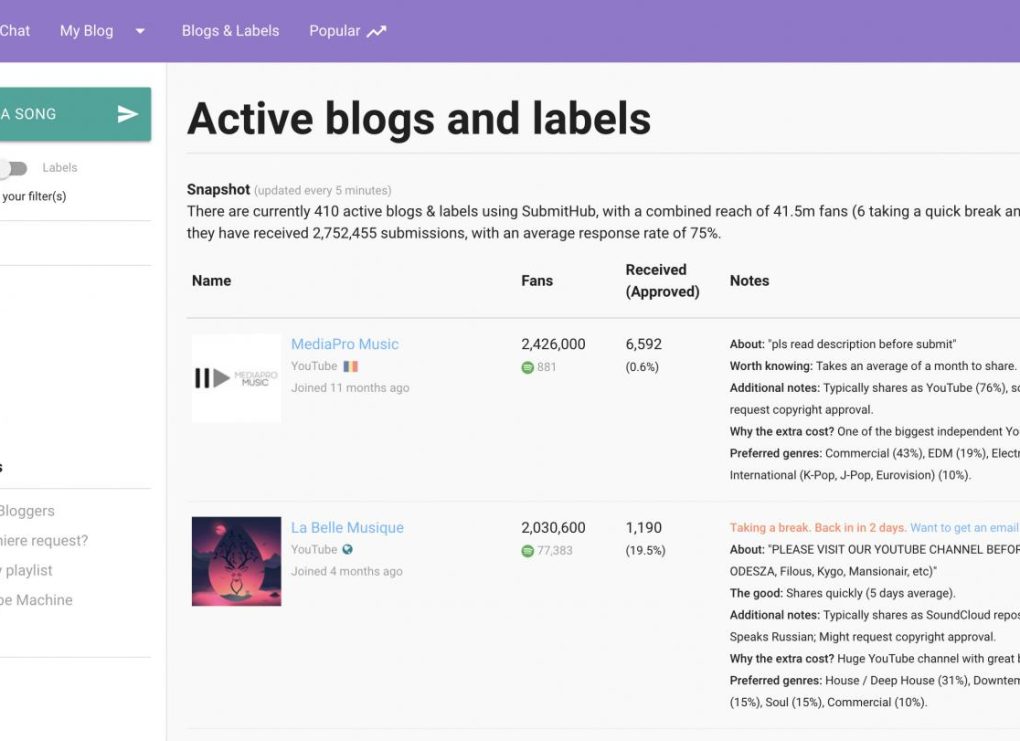The height and width of the screenshot is (741, 1020).
Task: Click the send-a-song green button
Action: 75,114
